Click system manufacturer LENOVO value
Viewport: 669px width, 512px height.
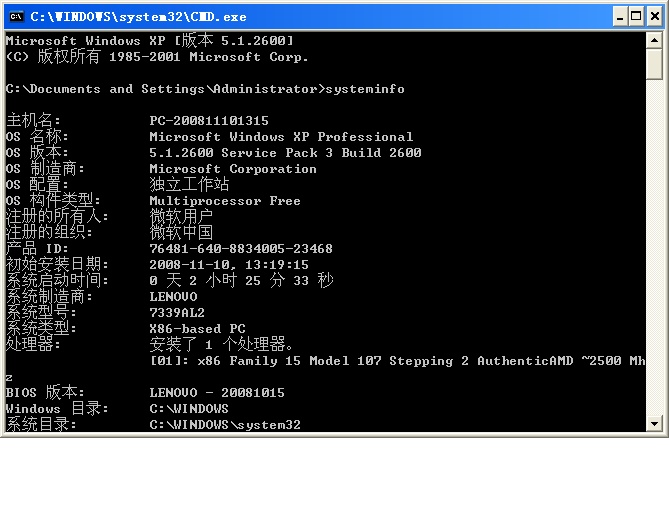[x=173, y=297]
